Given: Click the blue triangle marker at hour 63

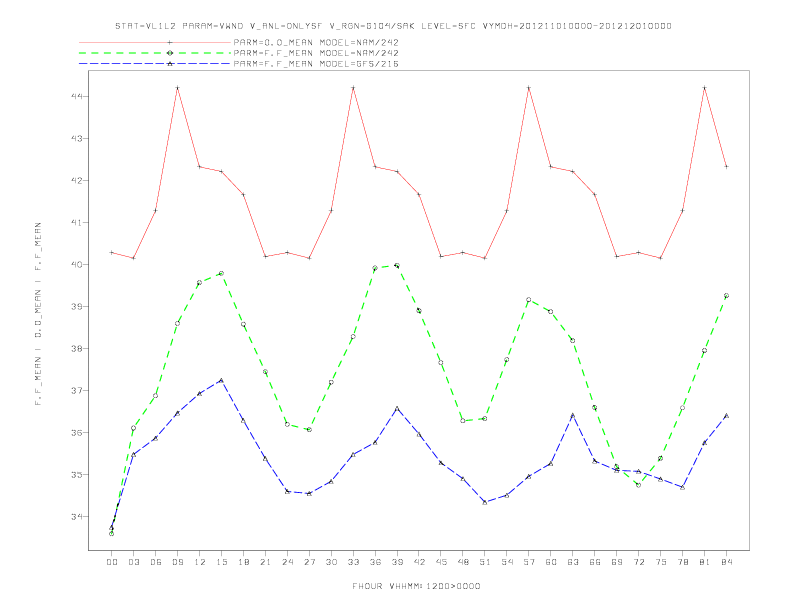Looking at the screenshot, I should pos(573,415).
